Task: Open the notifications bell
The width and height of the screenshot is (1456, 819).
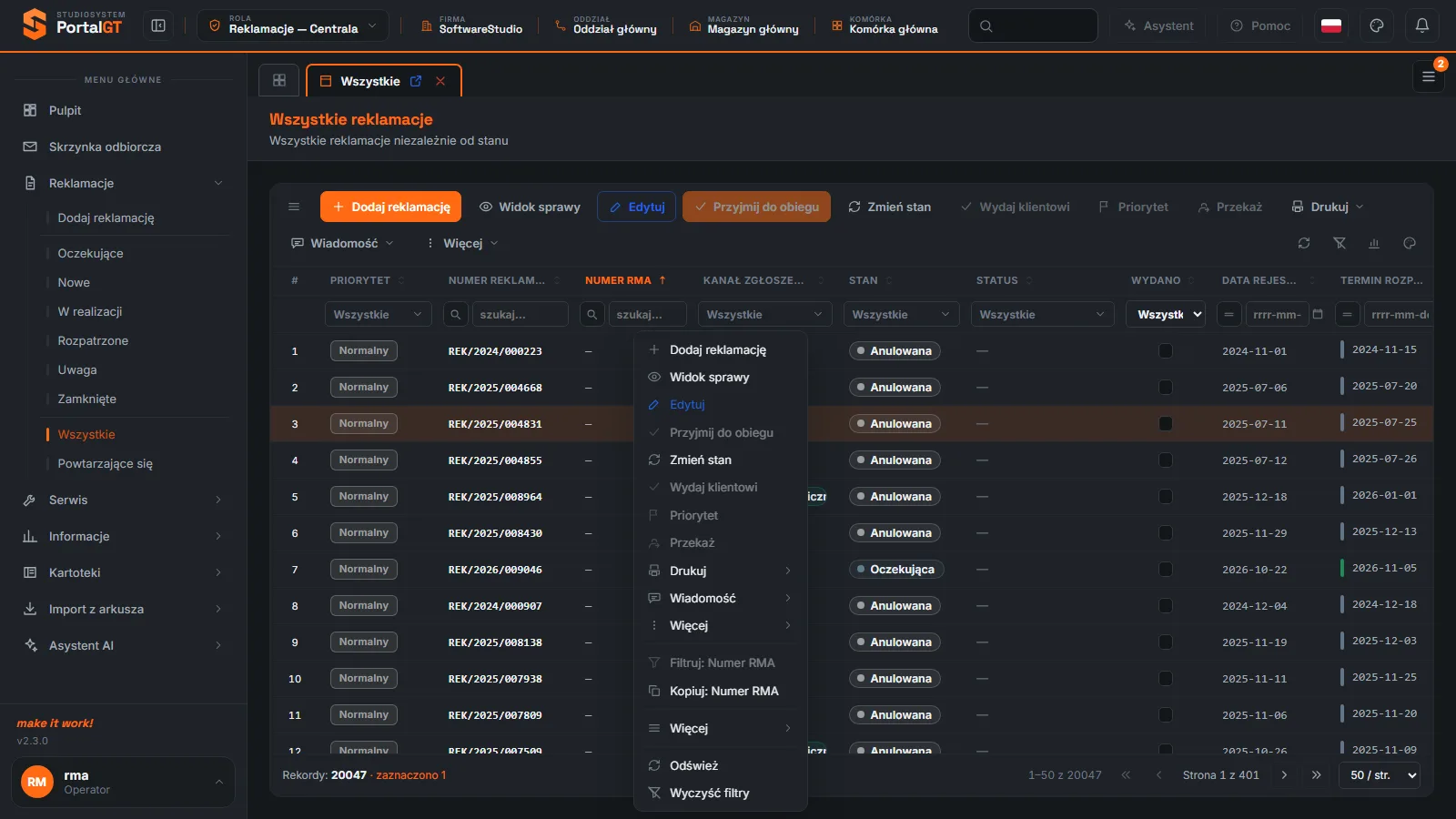Action: 1422,25
